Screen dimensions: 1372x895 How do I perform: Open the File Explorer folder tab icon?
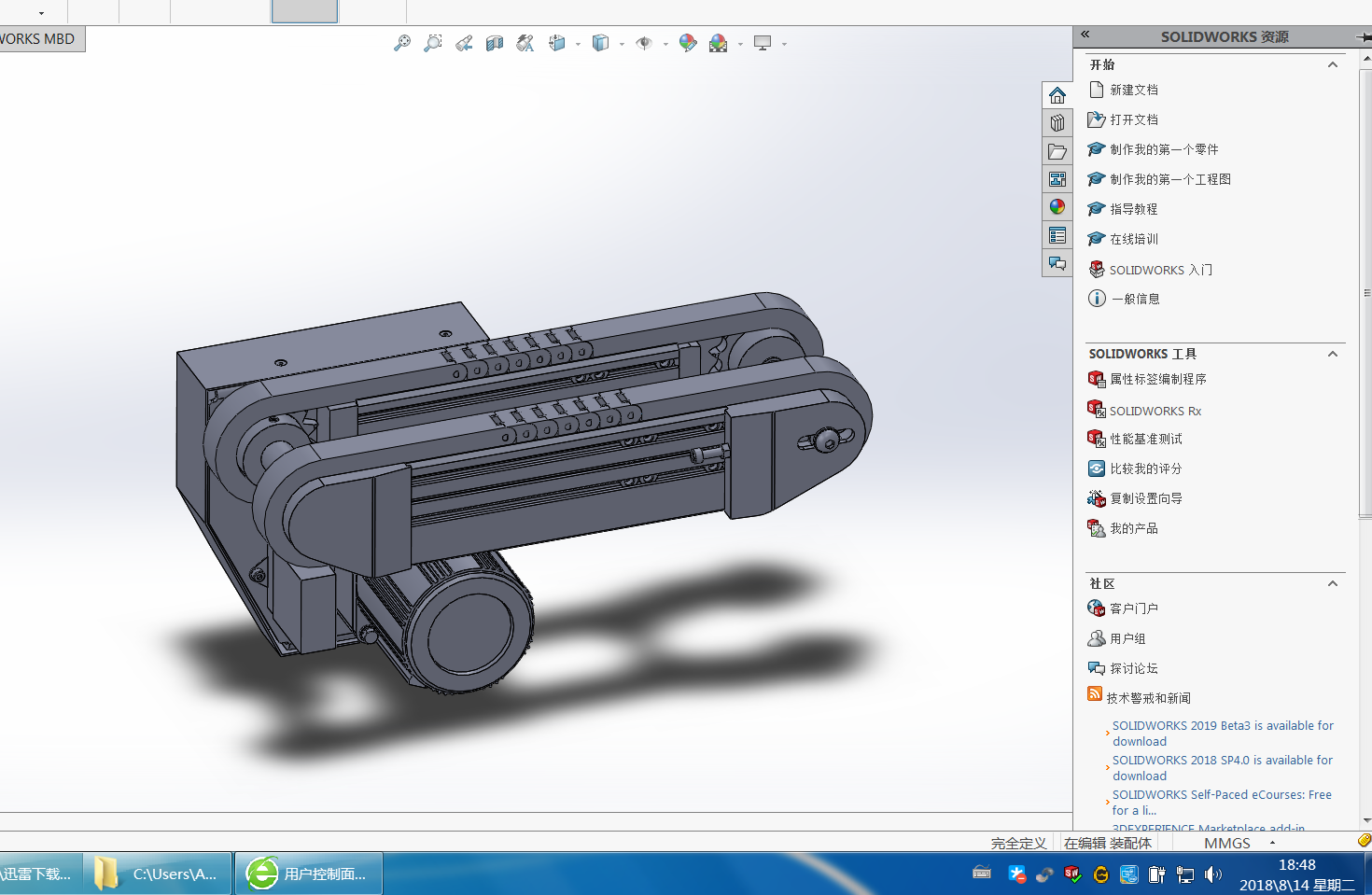tap(1057, 151)
